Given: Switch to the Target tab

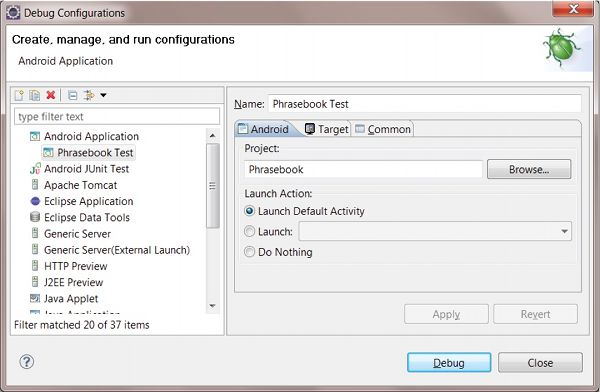Looking at the screenshot, I should point(327,129).
